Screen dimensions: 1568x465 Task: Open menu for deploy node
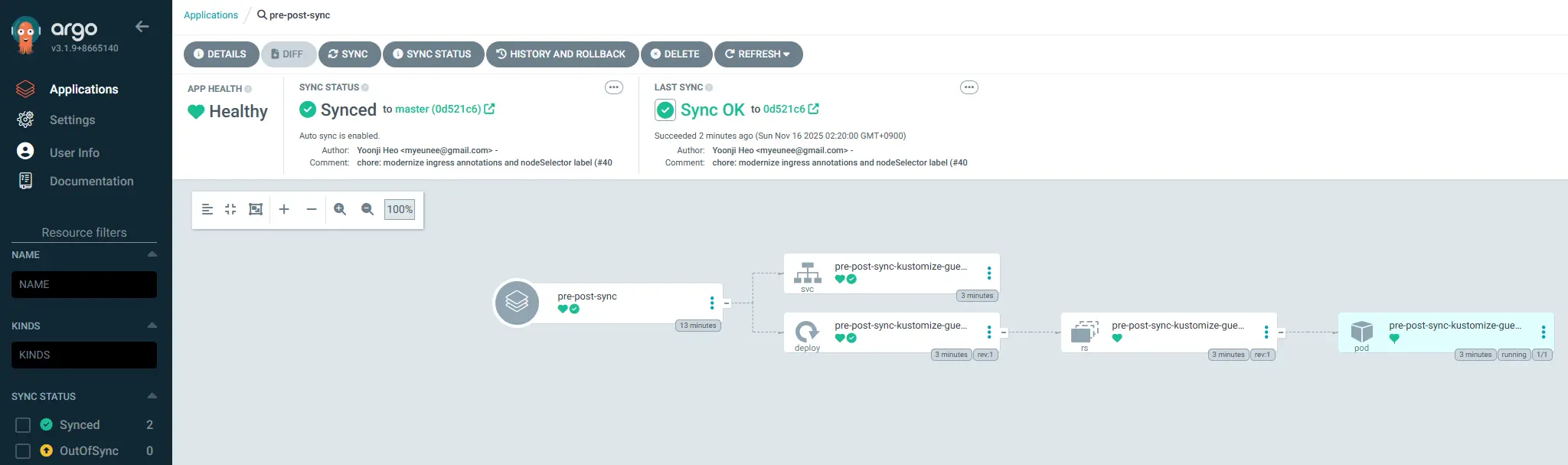pos(989,332)
